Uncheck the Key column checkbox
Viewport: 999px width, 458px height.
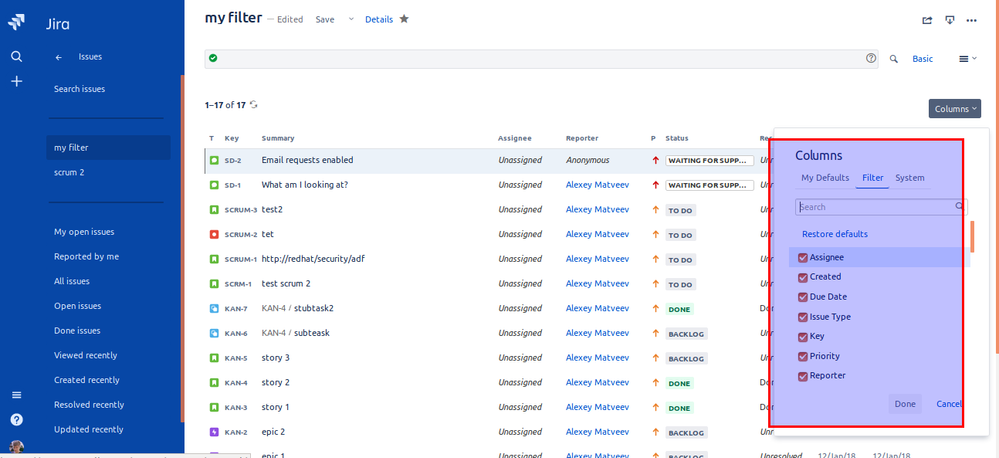(803, 337)
